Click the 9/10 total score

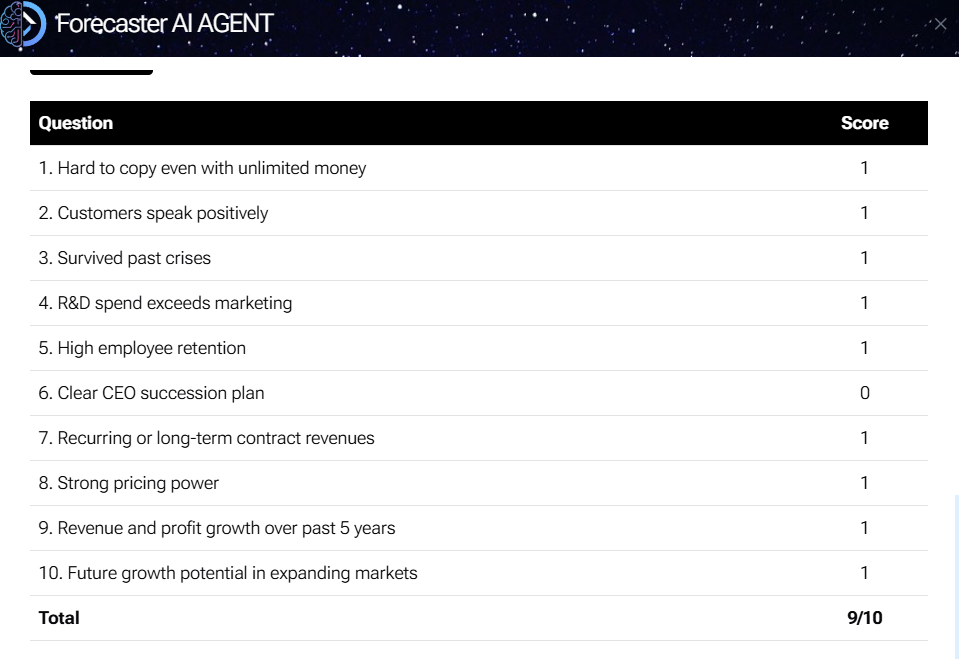(x=864, y=618)
